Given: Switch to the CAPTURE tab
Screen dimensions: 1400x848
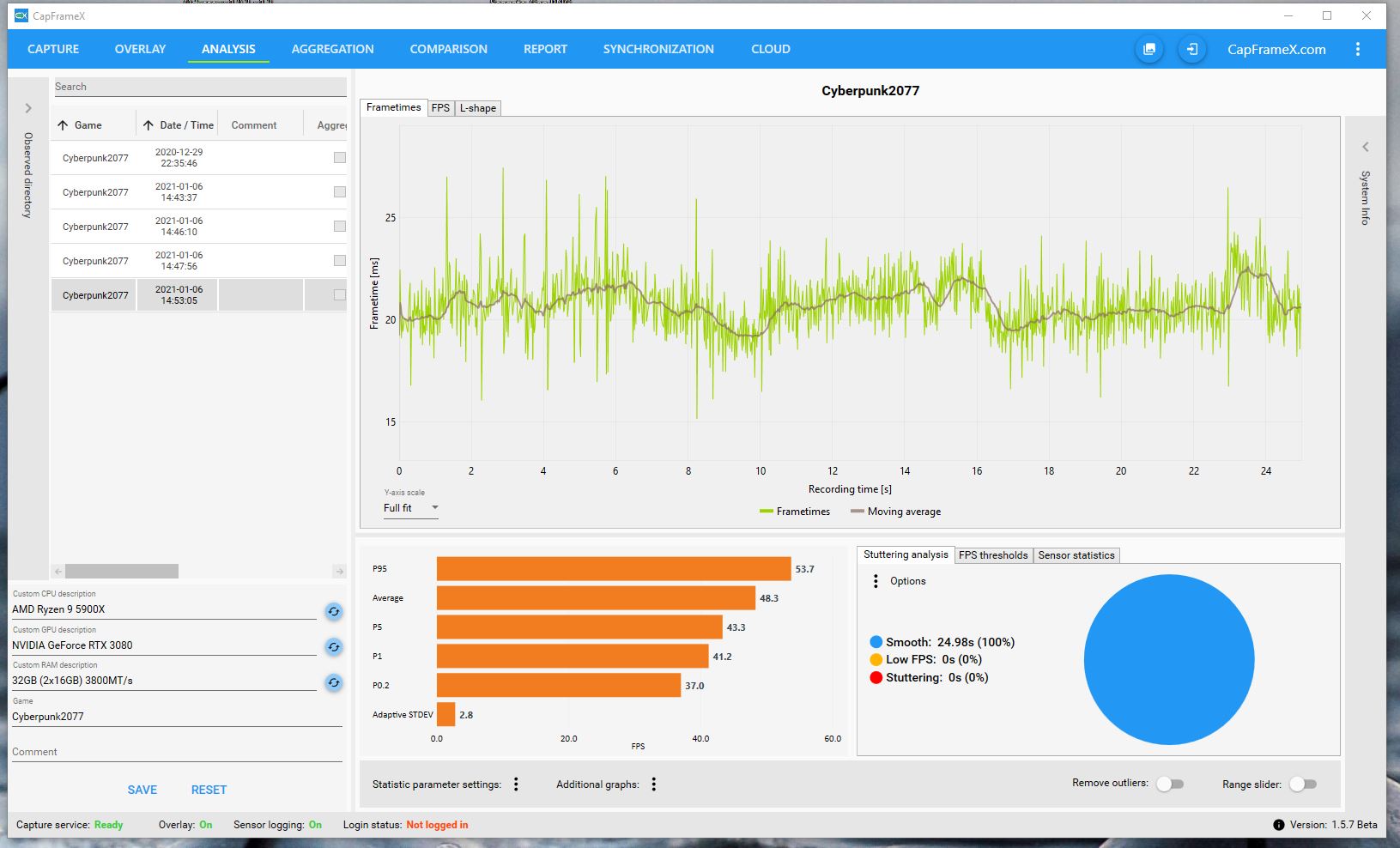Looking at the screenshot, I should [53, 49].
